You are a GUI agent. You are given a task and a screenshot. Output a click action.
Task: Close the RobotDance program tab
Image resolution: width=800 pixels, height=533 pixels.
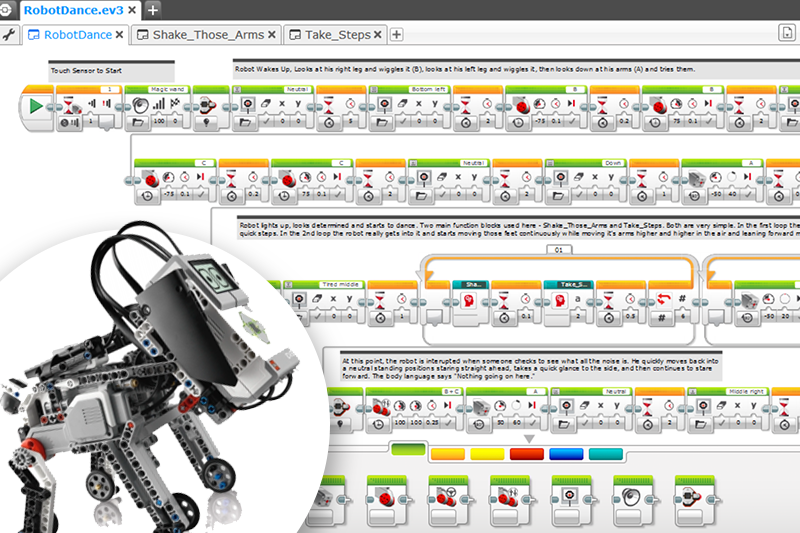point(120,35)
